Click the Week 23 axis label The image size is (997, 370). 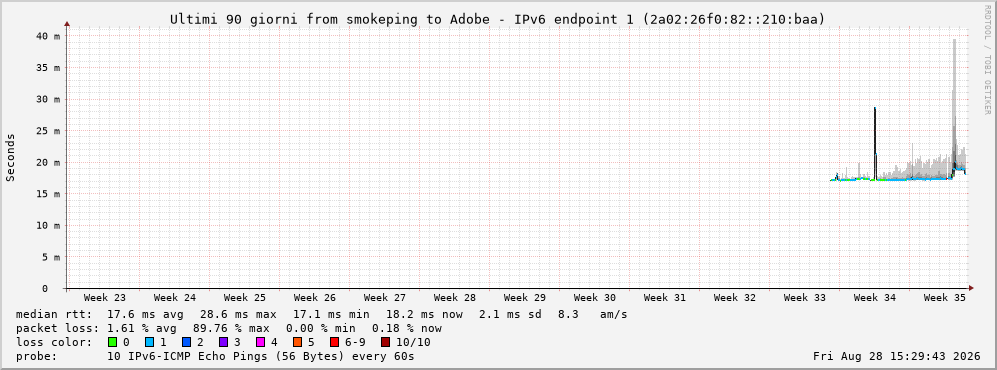[104, 298]
